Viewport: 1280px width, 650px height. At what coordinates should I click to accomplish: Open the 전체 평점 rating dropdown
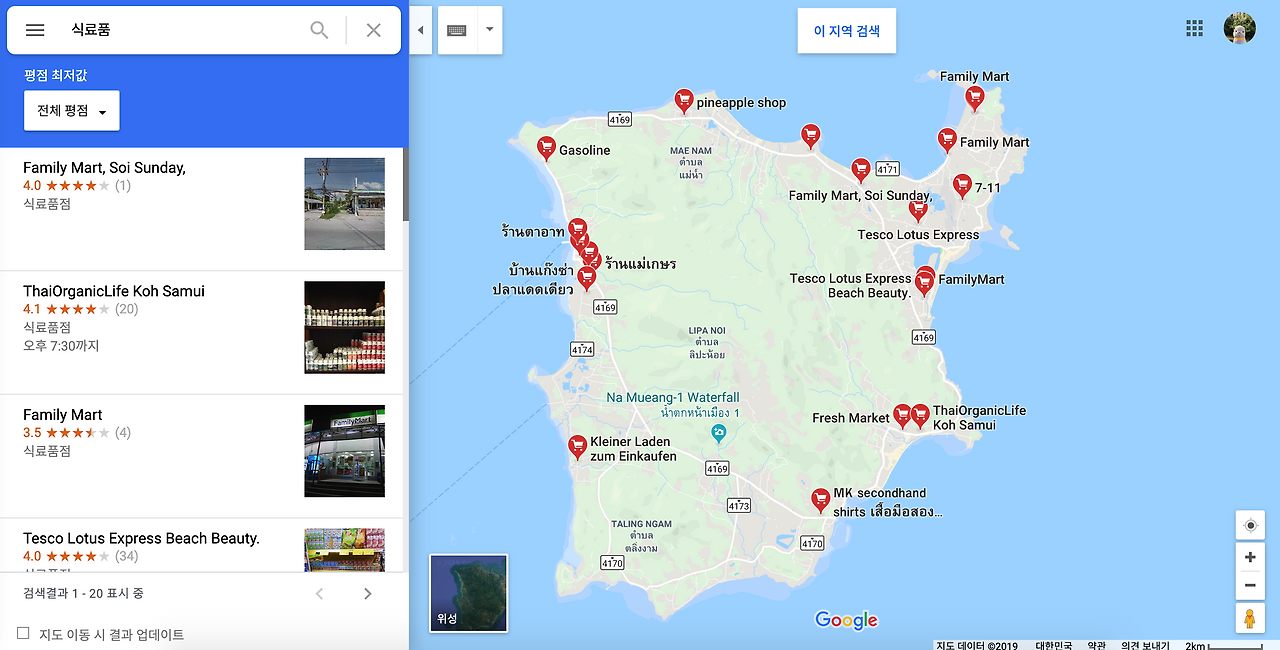[x=72, y=111]
